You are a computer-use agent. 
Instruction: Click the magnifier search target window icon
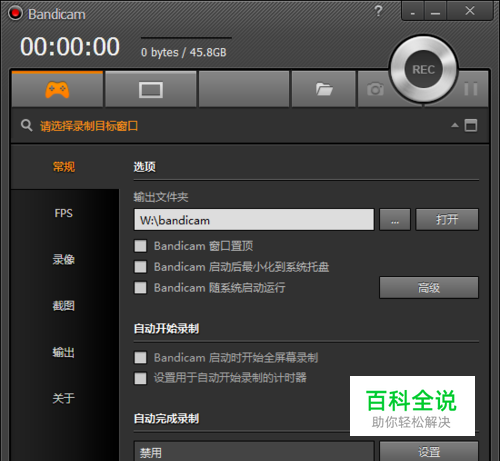pyautogui.click(x=26, y=126)
